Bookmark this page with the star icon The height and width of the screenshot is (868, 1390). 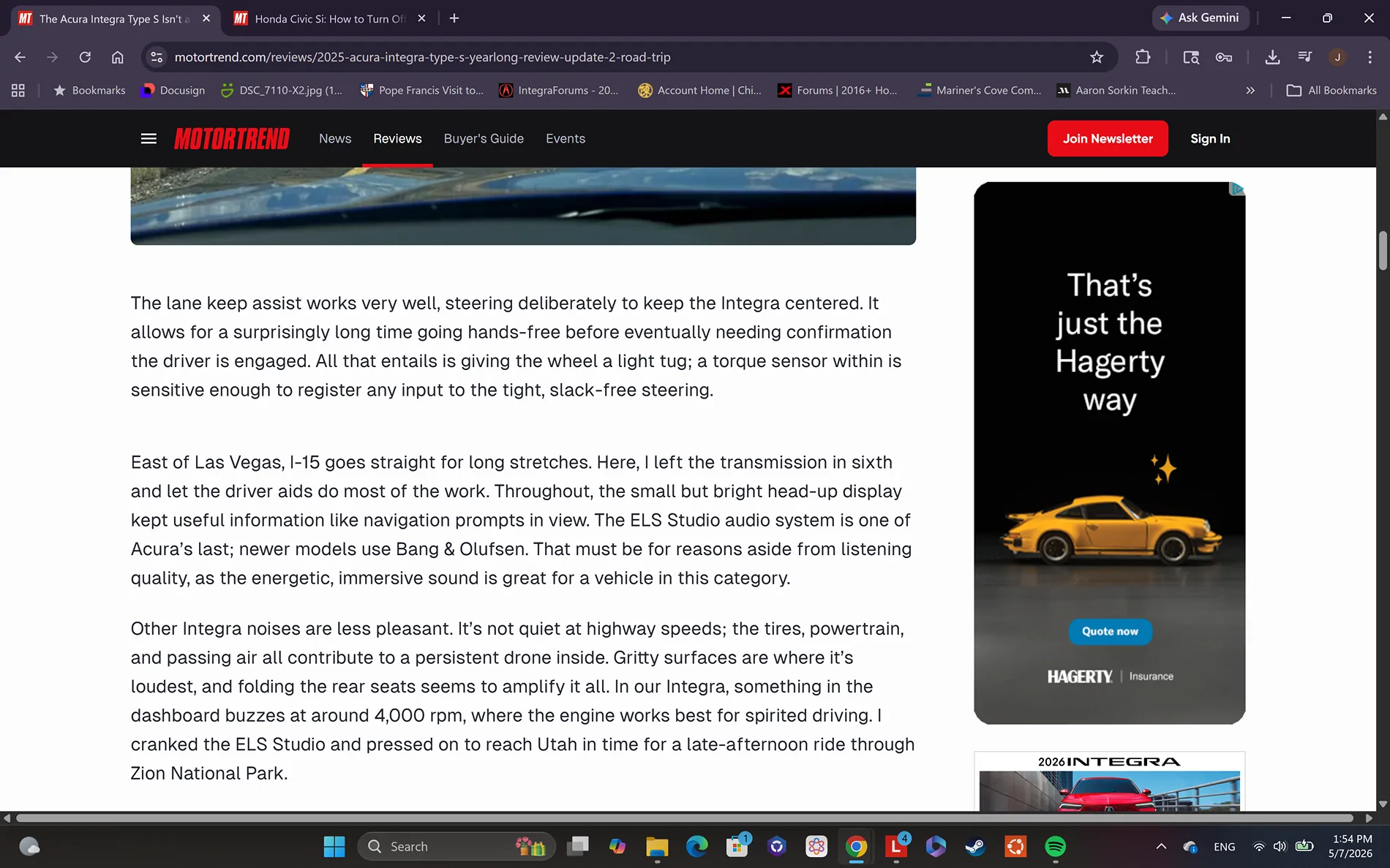[1096, 57]
